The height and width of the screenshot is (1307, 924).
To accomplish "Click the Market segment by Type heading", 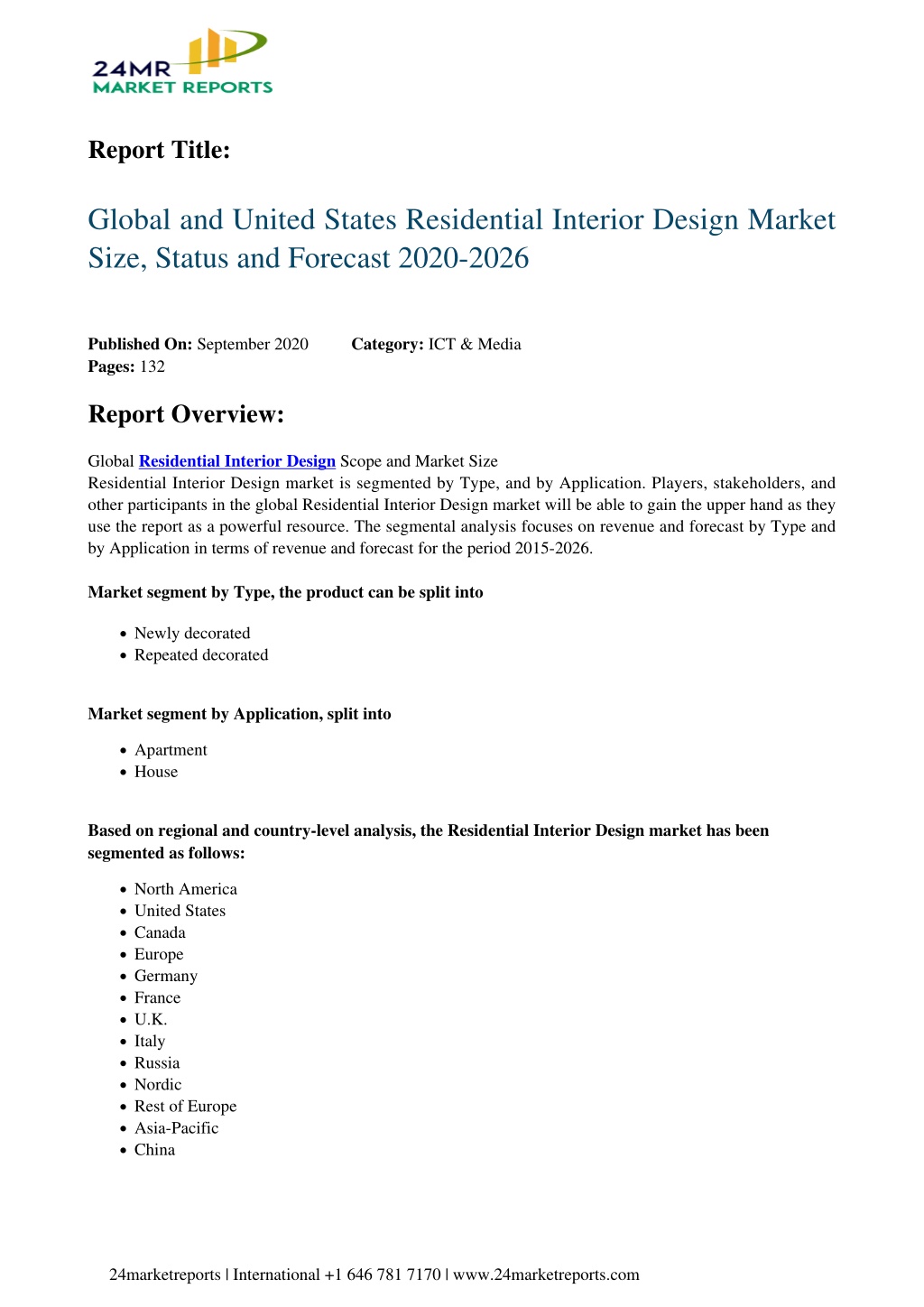I will click(285, 592).
